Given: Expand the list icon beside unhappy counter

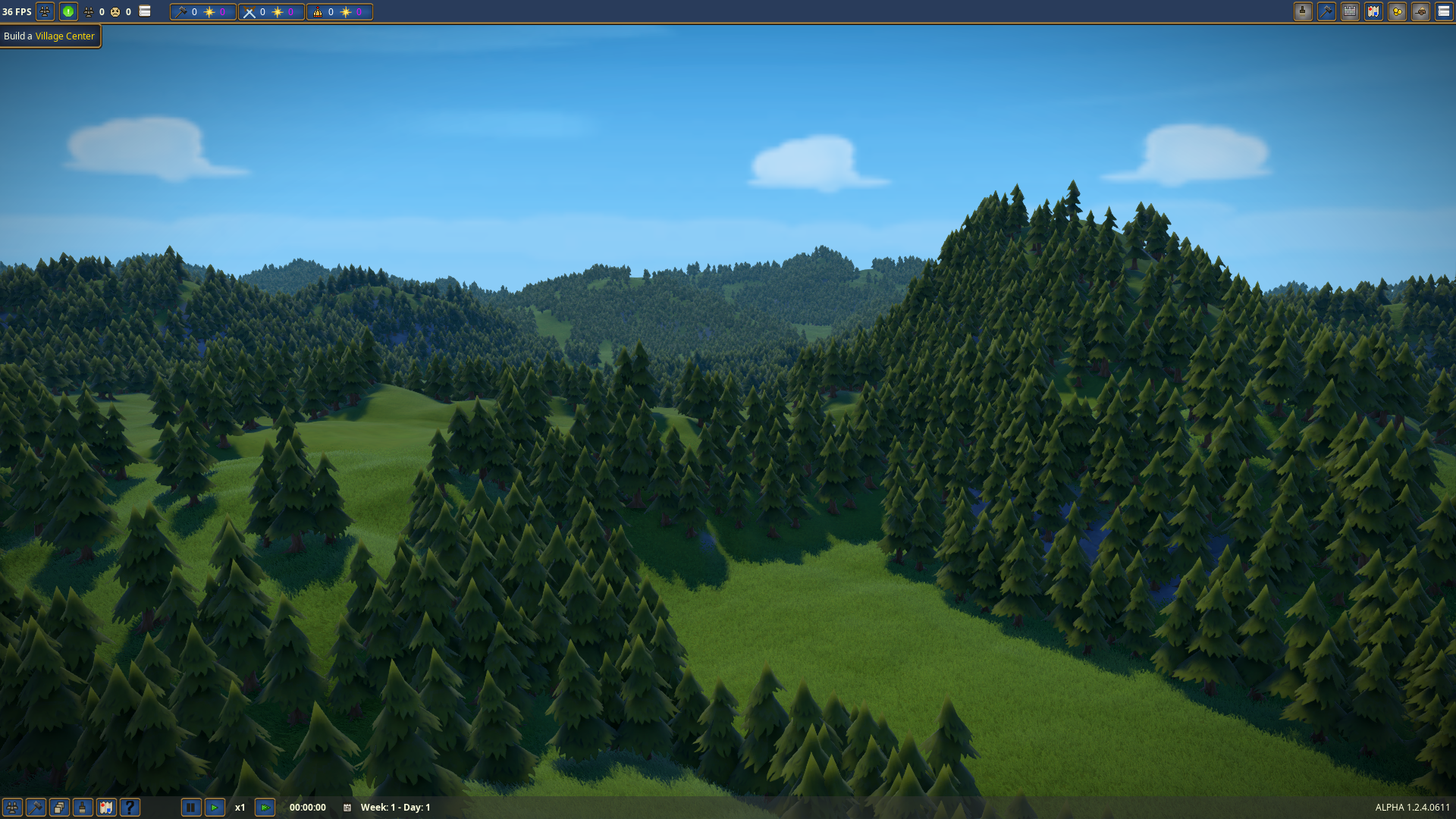Looking at the screenshot, I should point(145,11).
